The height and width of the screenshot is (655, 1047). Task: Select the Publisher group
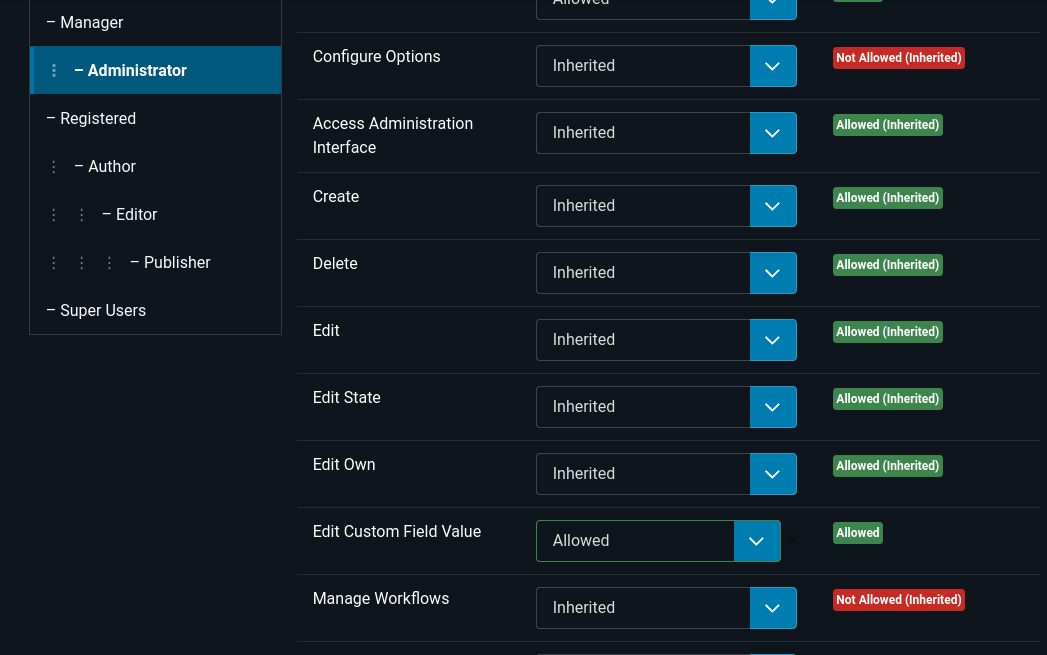pyautogui.click(x=155, y=262)
